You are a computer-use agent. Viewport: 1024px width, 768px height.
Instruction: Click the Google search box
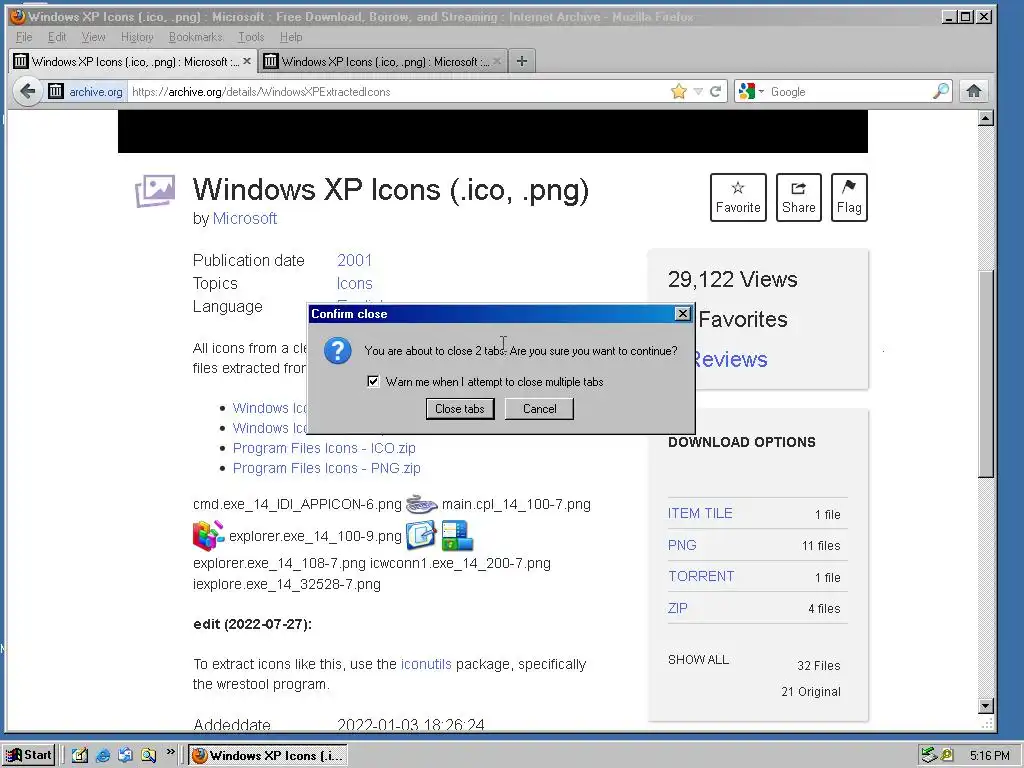pyautogui.click(x=849, y=91)
